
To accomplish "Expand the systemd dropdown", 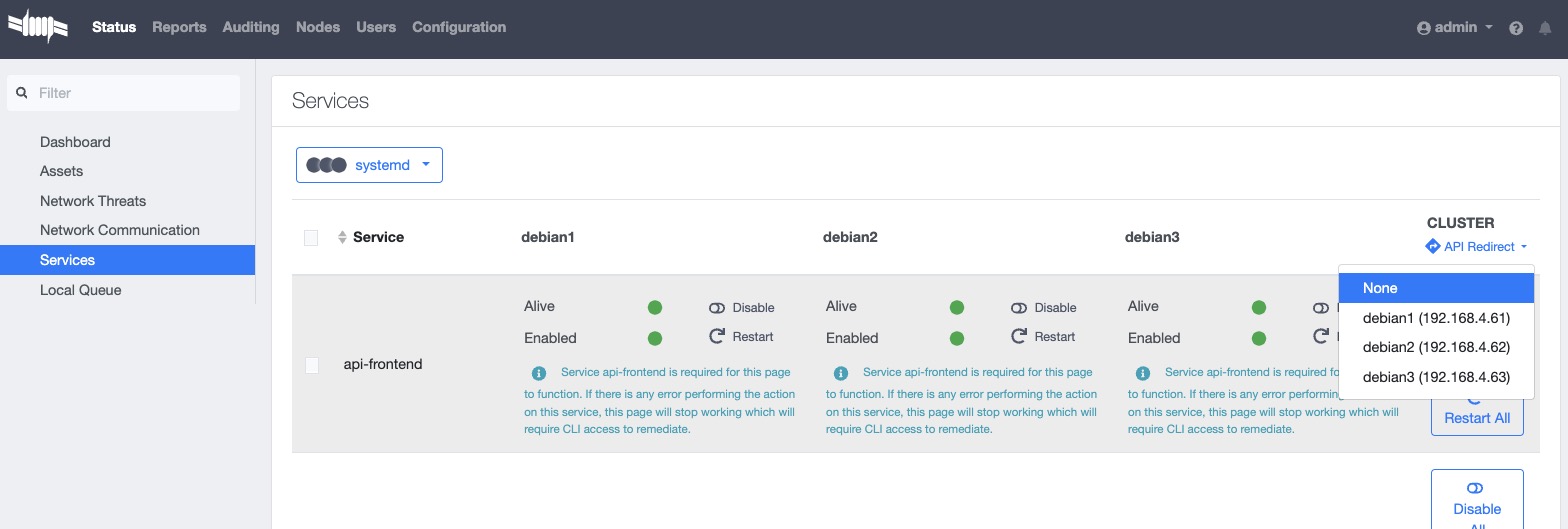I will coord(369,165).
